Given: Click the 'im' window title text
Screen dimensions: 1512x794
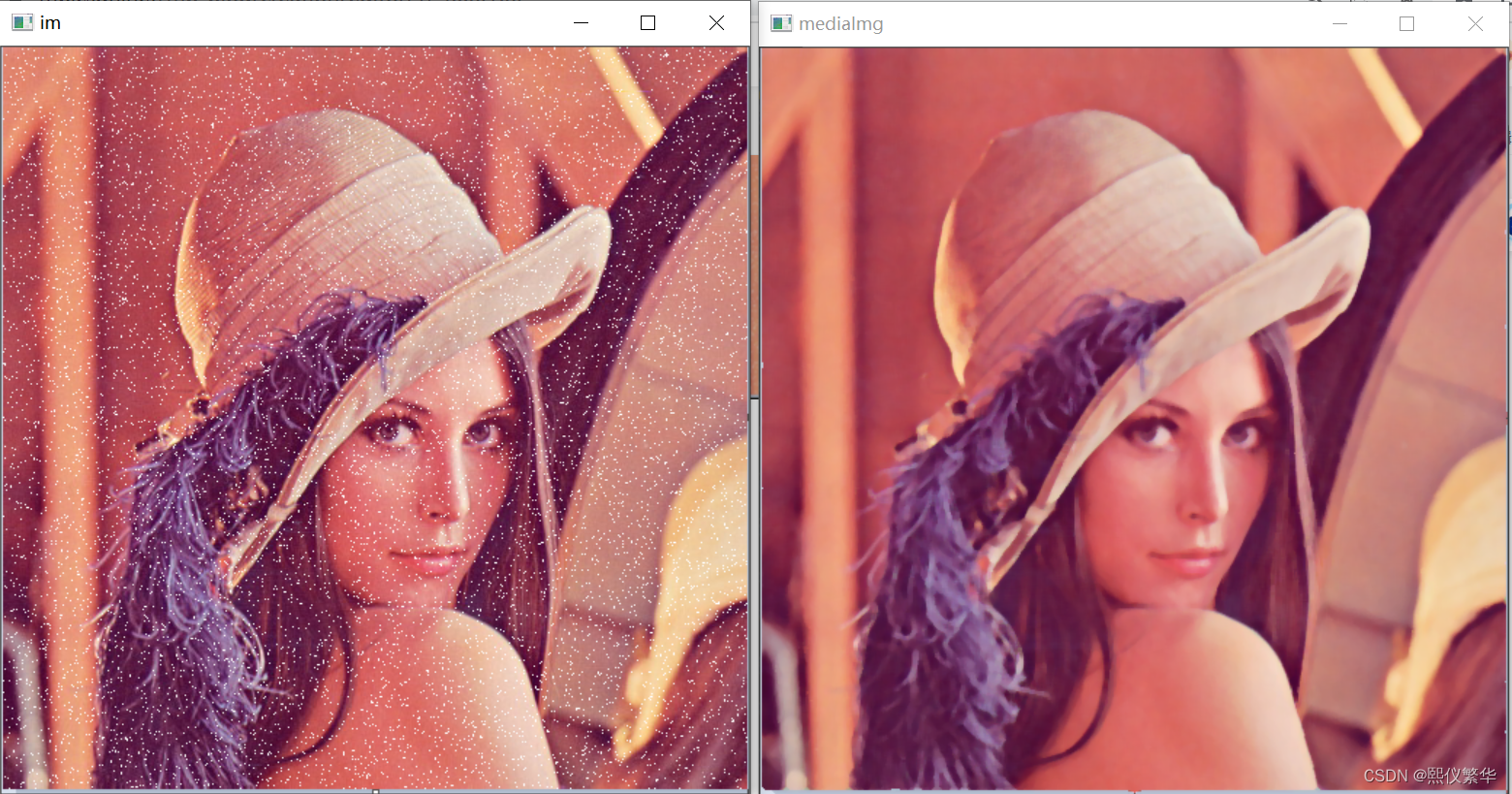Looking at the screenshot, I should 50,22.
